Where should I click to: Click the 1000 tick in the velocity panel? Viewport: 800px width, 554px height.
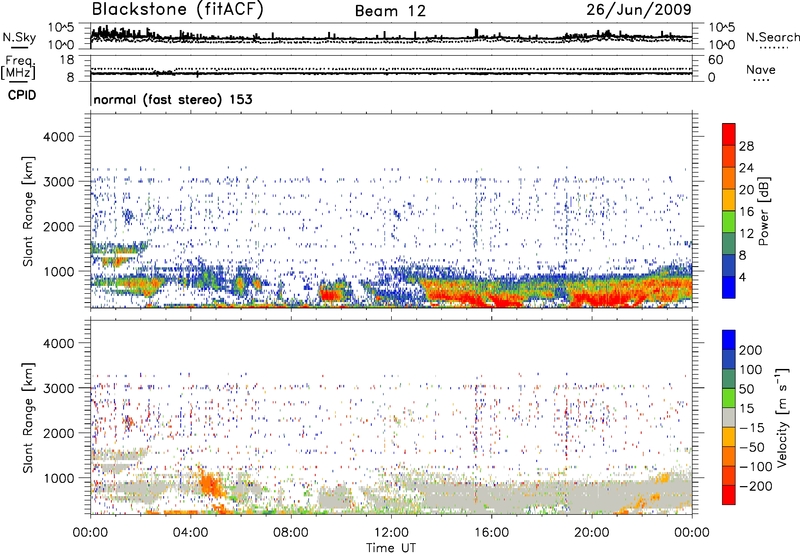[58, 478]
